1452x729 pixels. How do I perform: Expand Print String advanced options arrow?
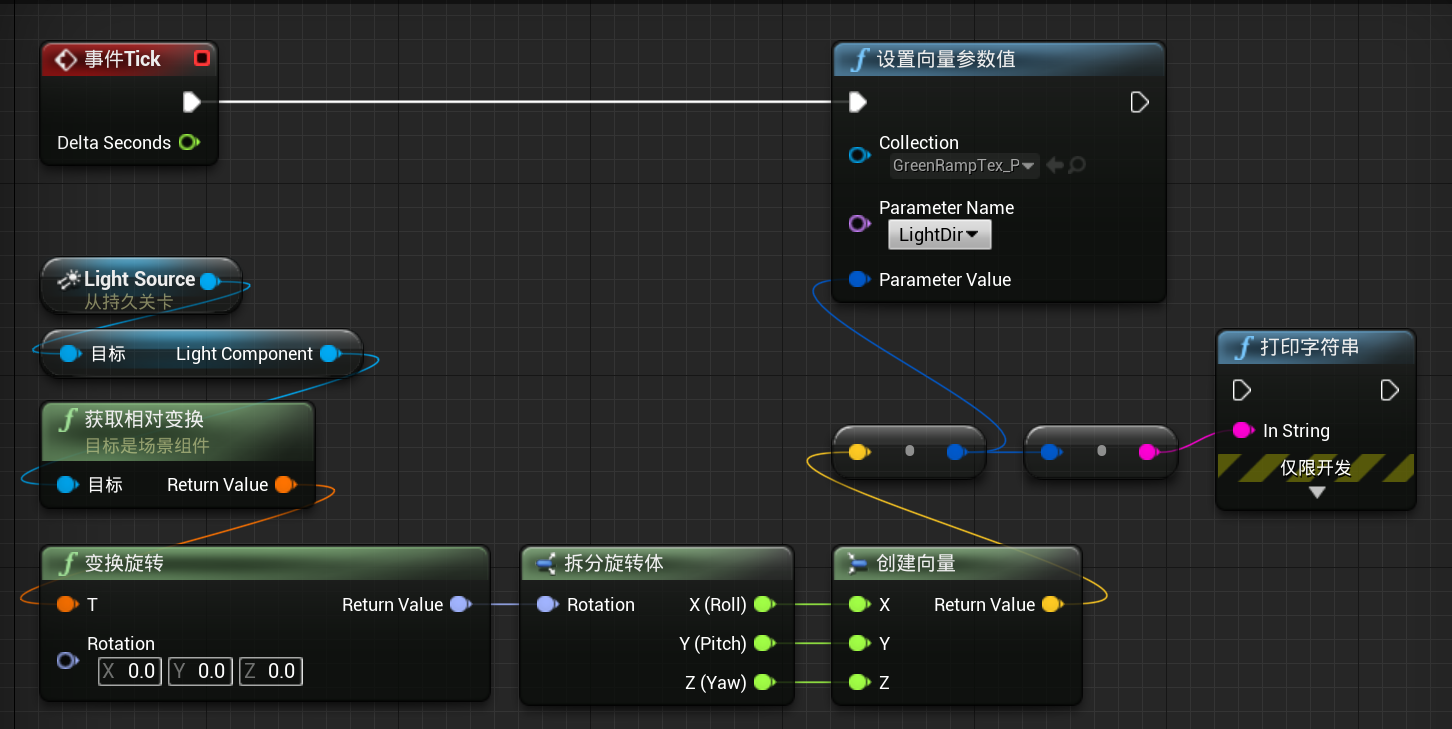pyautogui.click(x=1317, y=492)
